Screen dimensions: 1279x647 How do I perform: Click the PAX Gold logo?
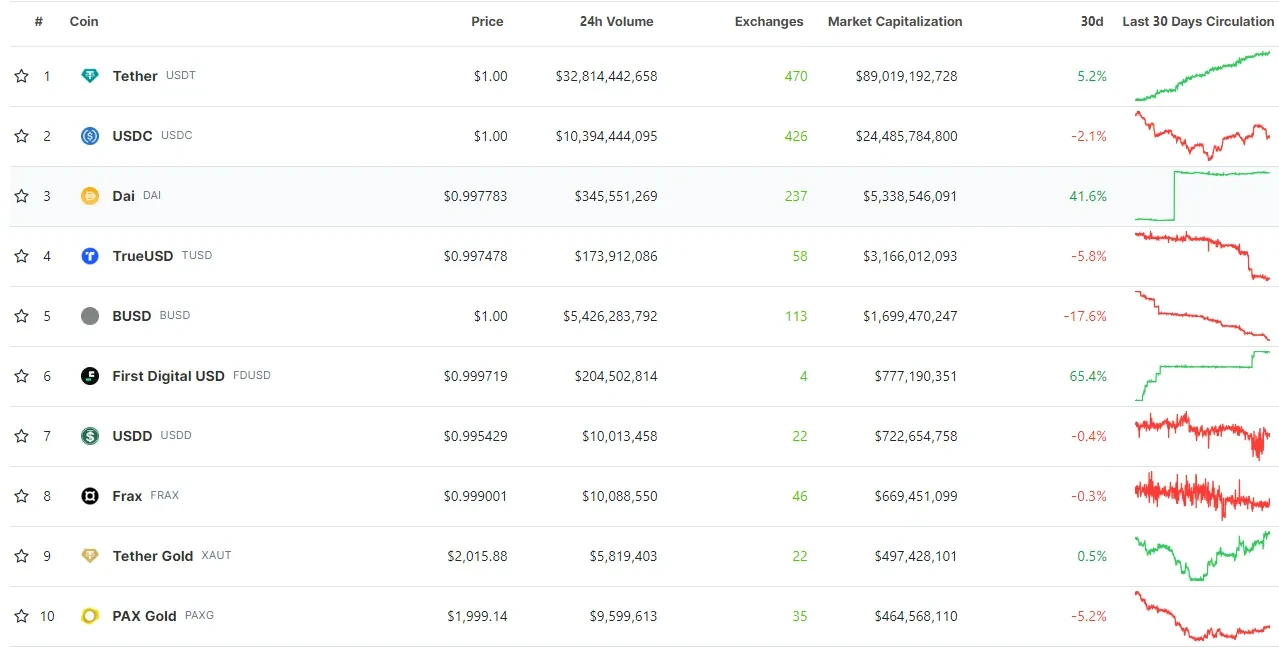[90, 615]
